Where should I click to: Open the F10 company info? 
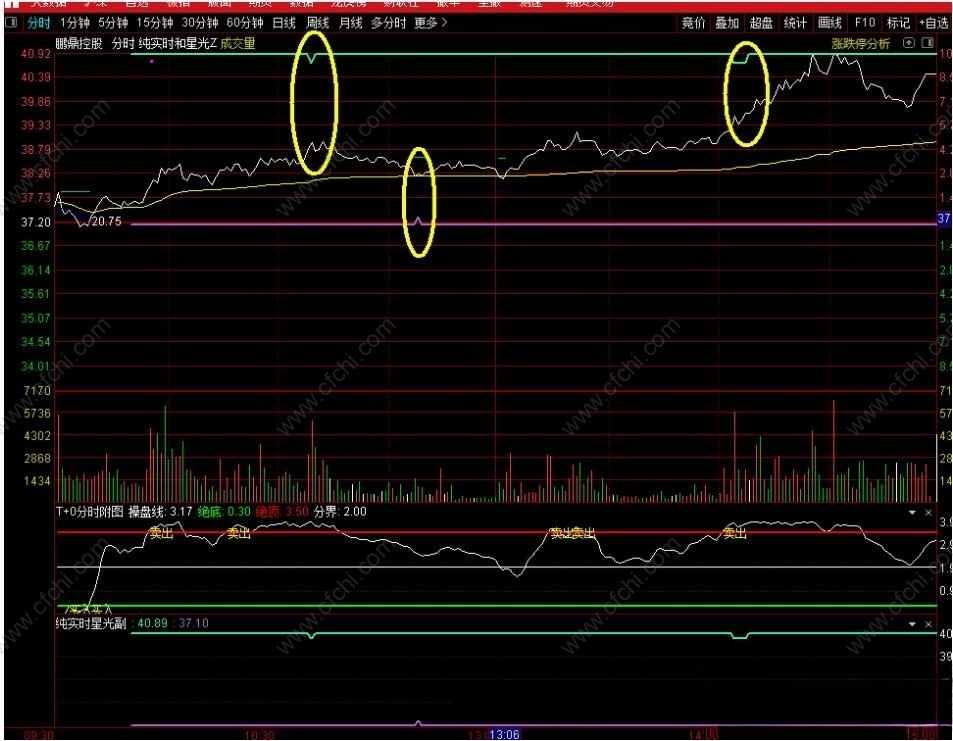(864, 23)
